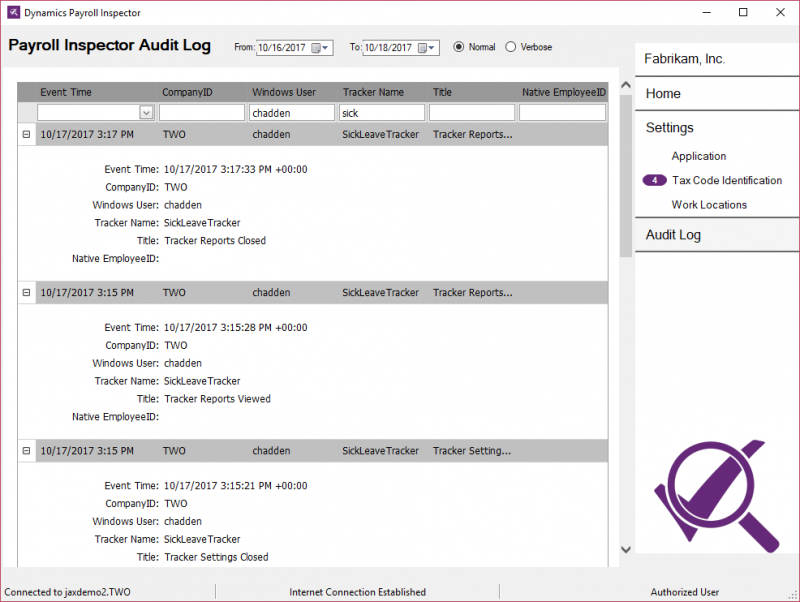Click the Connected to jaxdemo2.TWO status text
This screenshot has height=602, width=800.
coord(67,592)
